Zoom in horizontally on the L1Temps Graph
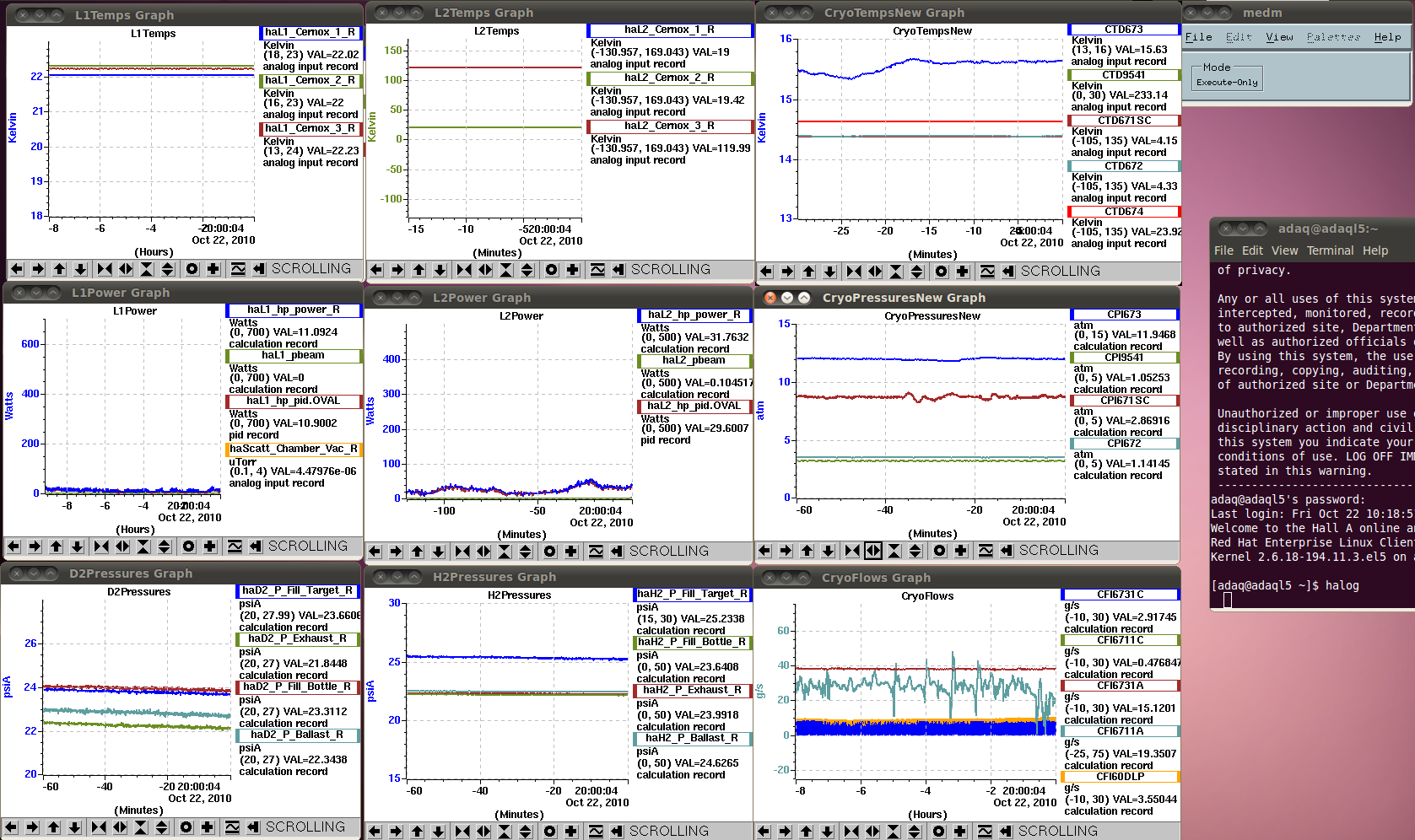This screenshot has height=840, width=1415. click(x=105, y=269)
